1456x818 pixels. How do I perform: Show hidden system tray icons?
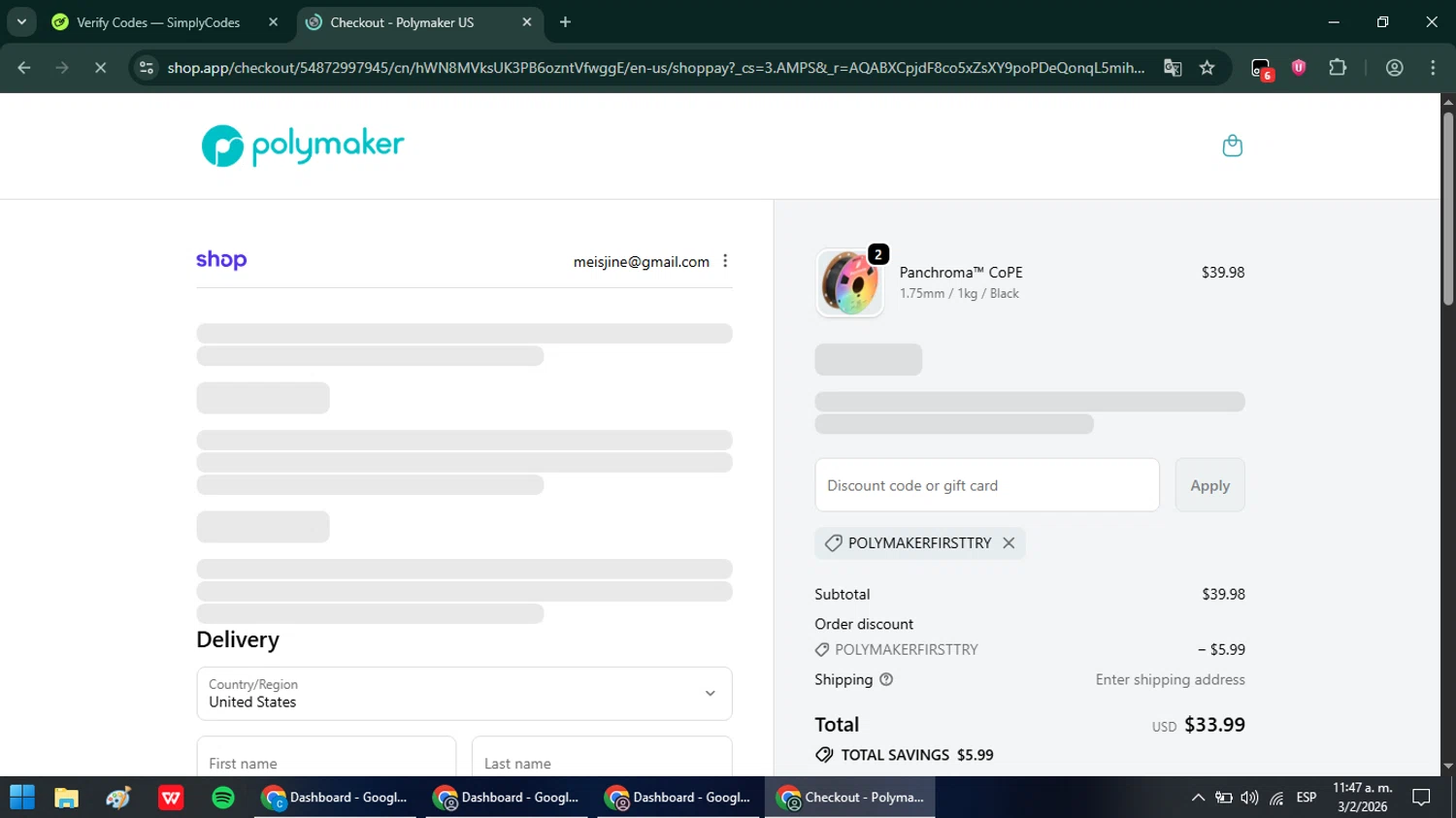1198,798
